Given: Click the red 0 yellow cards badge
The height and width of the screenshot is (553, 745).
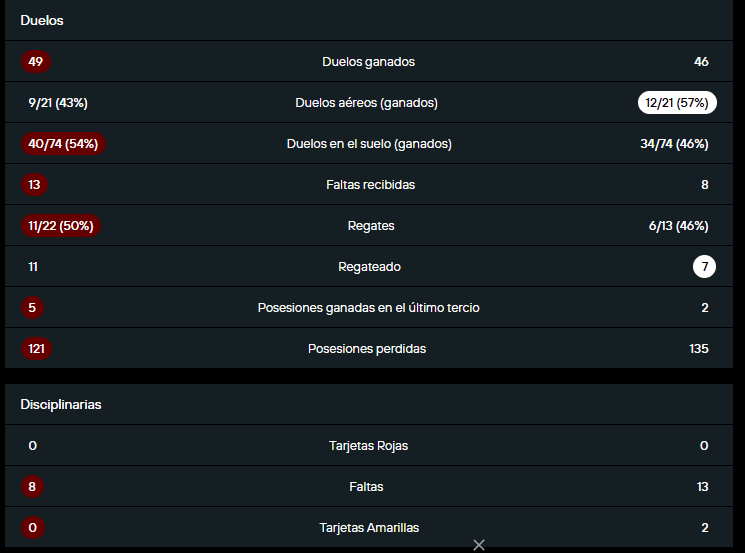Looking at the screenshot, I should (x=32, y=527).
